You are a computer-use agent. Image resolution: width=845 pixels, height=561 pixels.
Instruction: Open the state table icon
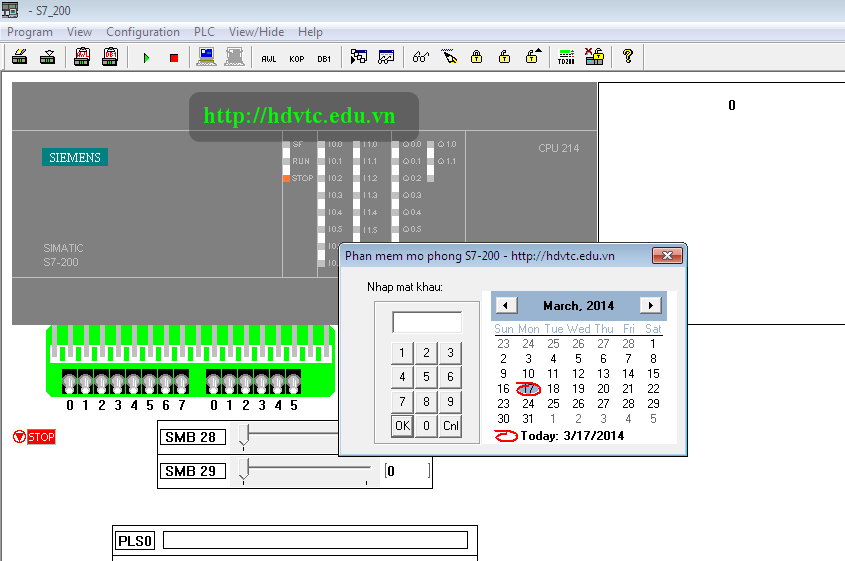tap(358, 57)
